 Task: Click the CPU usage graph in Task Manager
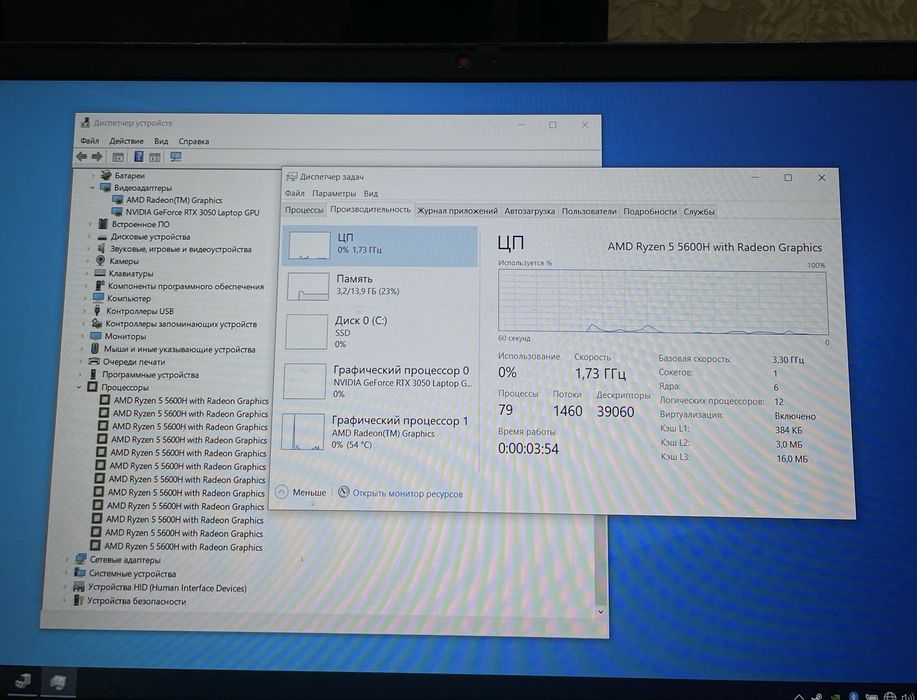tap(663, 302)
